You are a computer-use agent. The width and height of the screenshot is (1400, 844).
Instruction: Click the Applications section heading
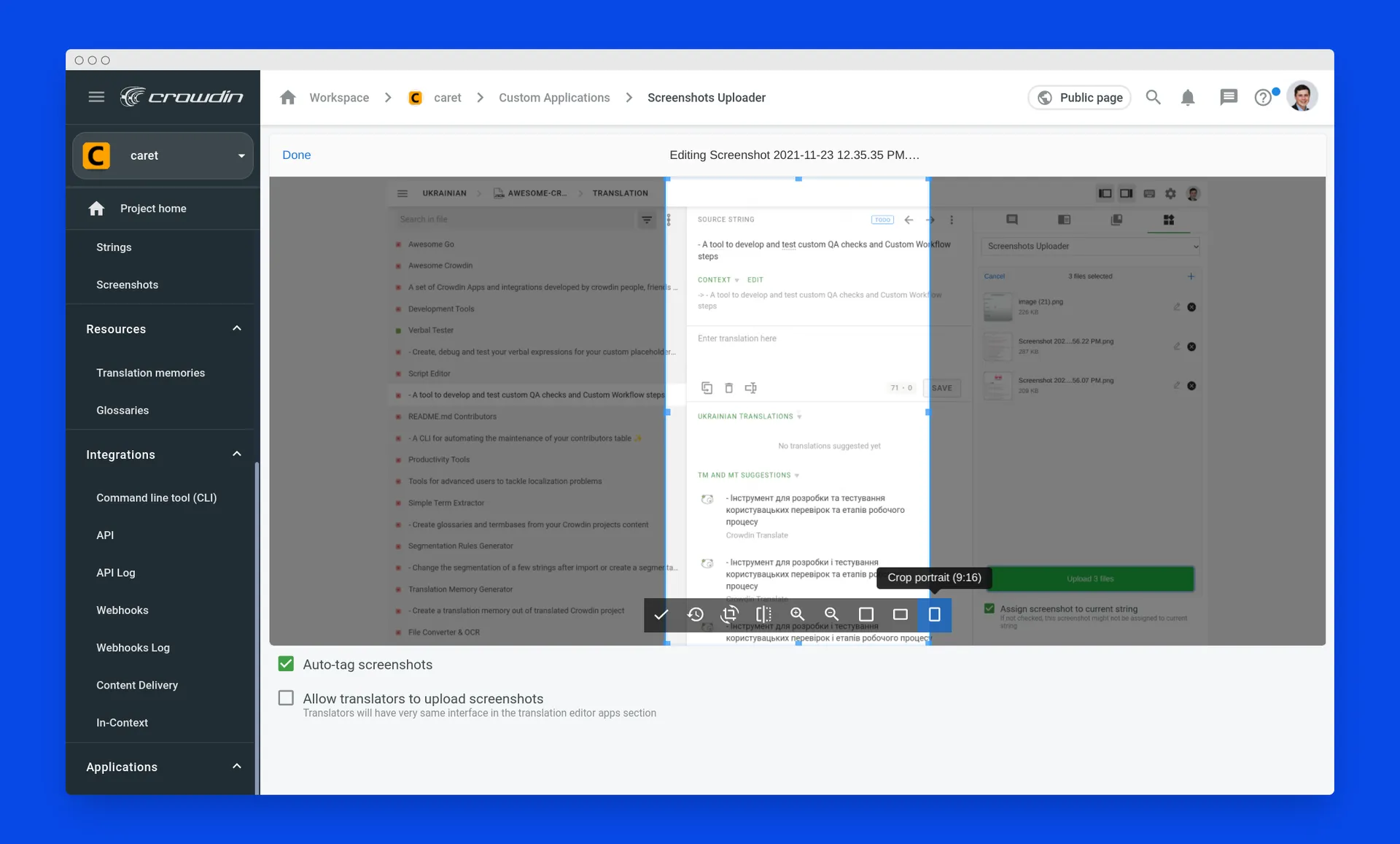point(122,767)
